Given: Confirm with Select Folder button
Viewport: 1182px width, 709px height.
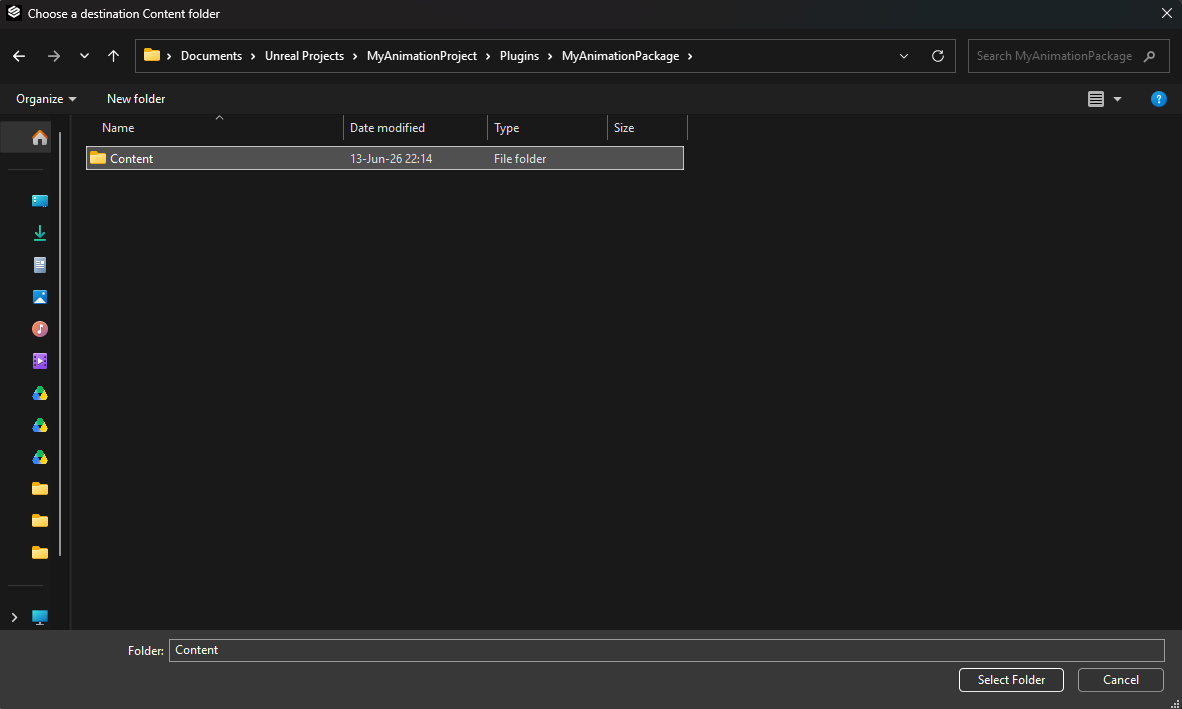Looking at the screenshot, I should coord(1011,680).
